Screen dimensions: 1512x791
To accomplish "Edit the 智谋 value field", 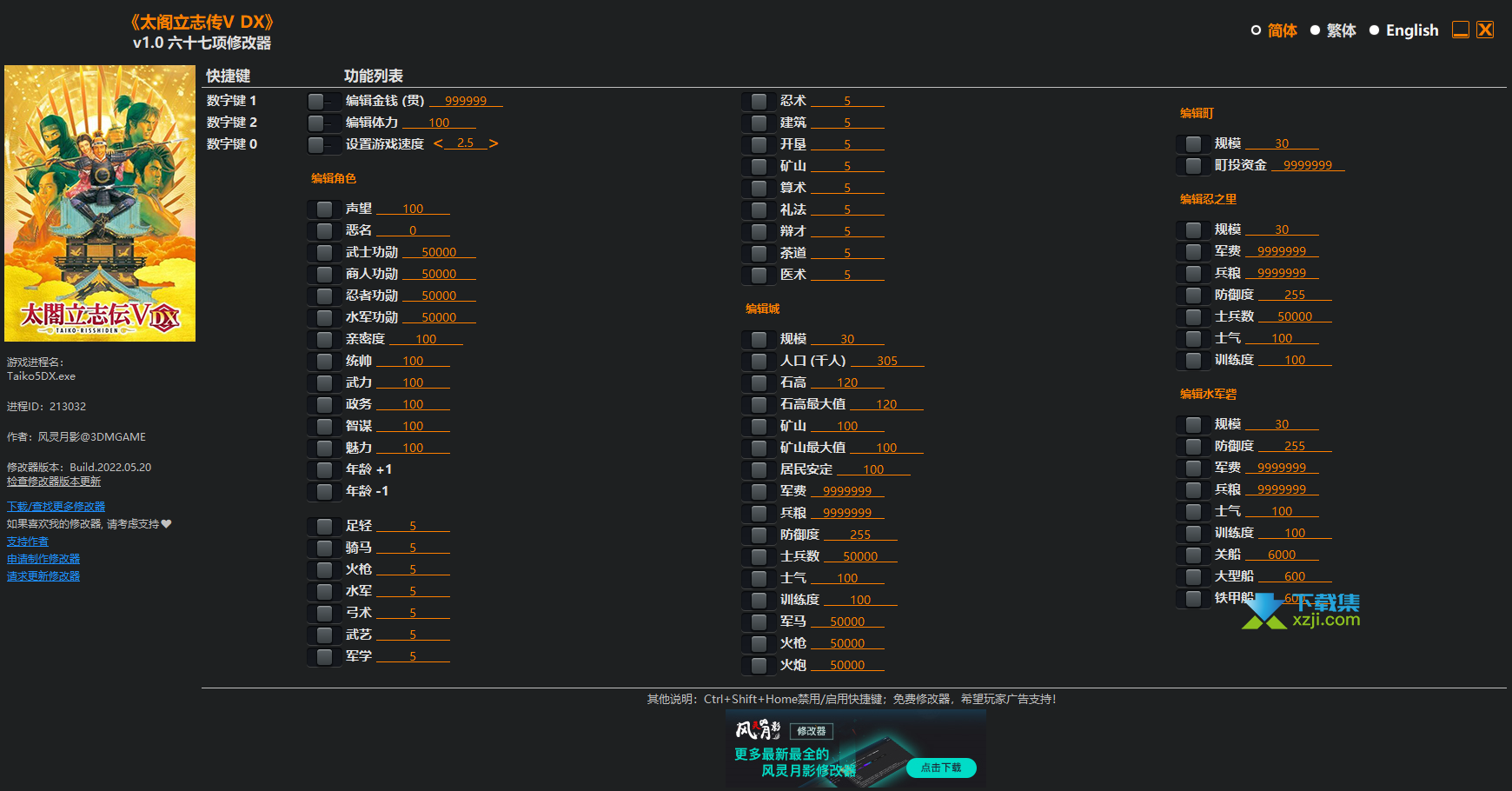I will click(413, 426).
